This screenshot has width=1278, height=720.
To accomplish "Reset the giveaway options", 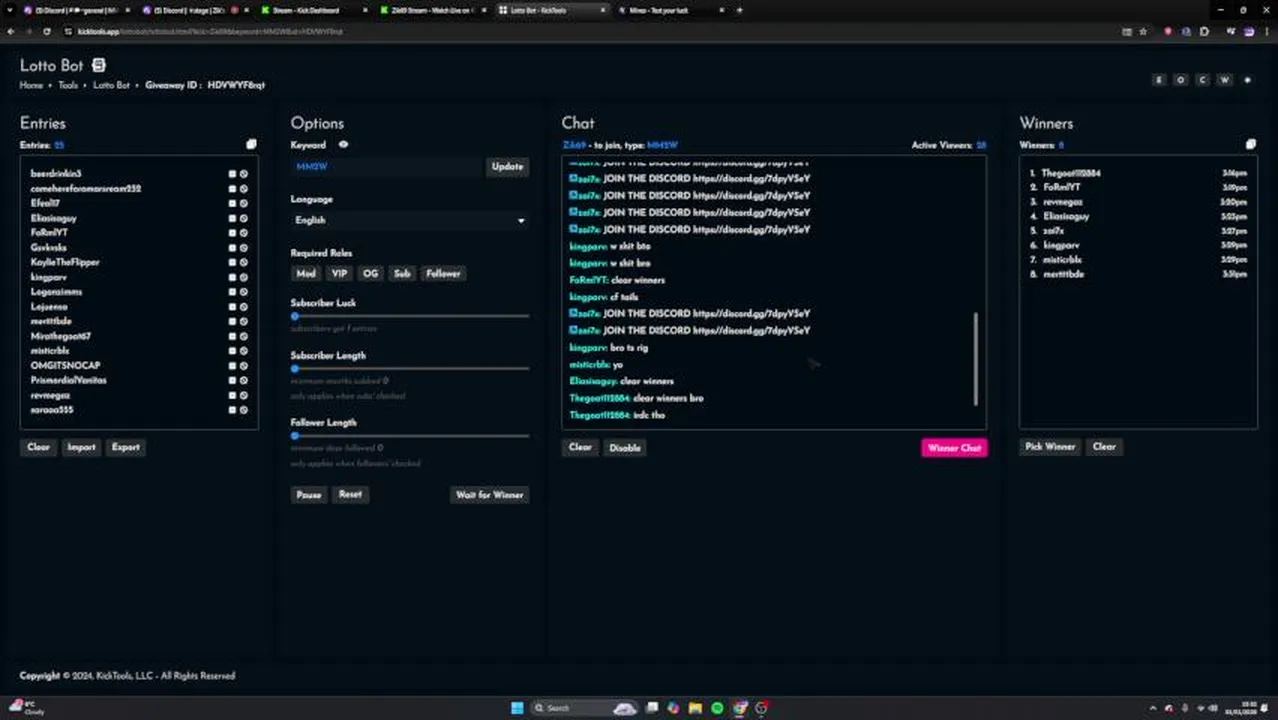I will 350,494.
